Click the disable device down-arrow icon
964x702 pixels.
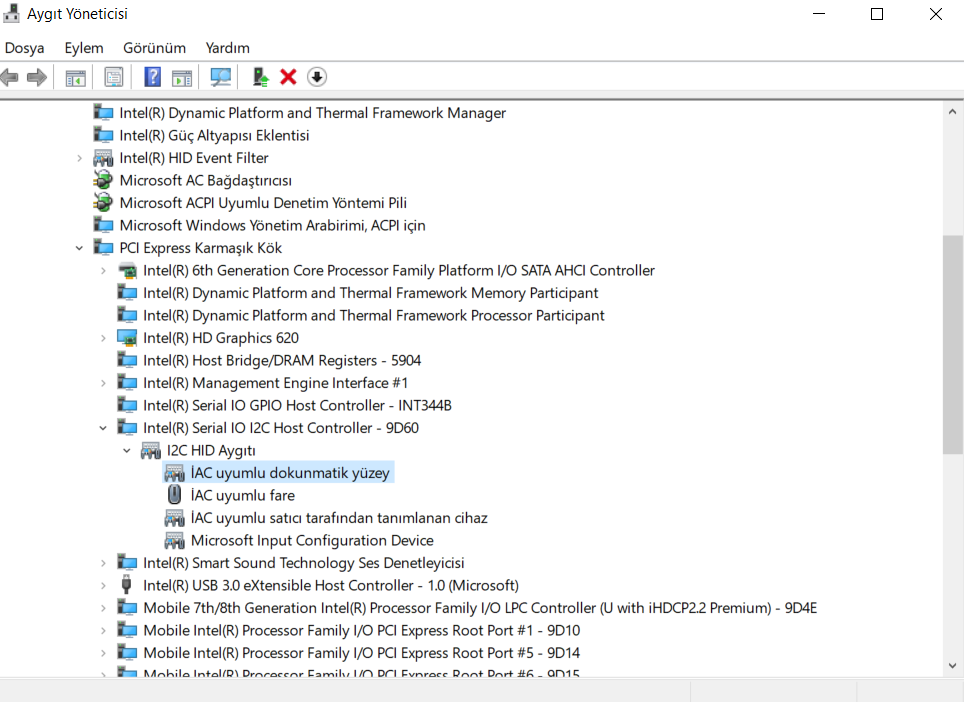coord(317,77)
